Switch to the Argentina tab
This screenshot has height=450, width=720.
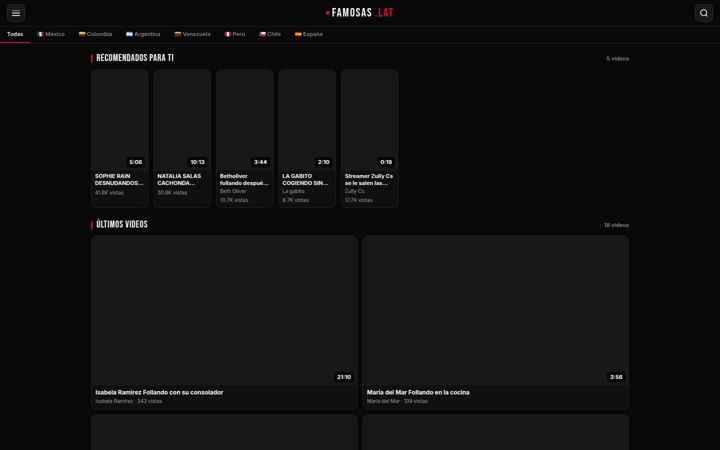[143, 34]
